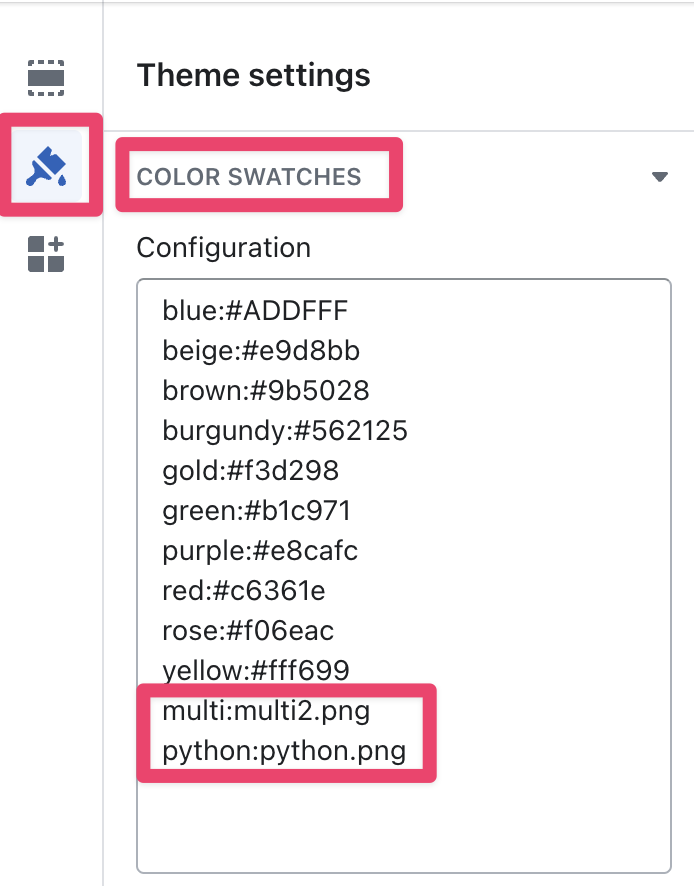Place cursor on beige:#e9d8bb line

[261, 351]
